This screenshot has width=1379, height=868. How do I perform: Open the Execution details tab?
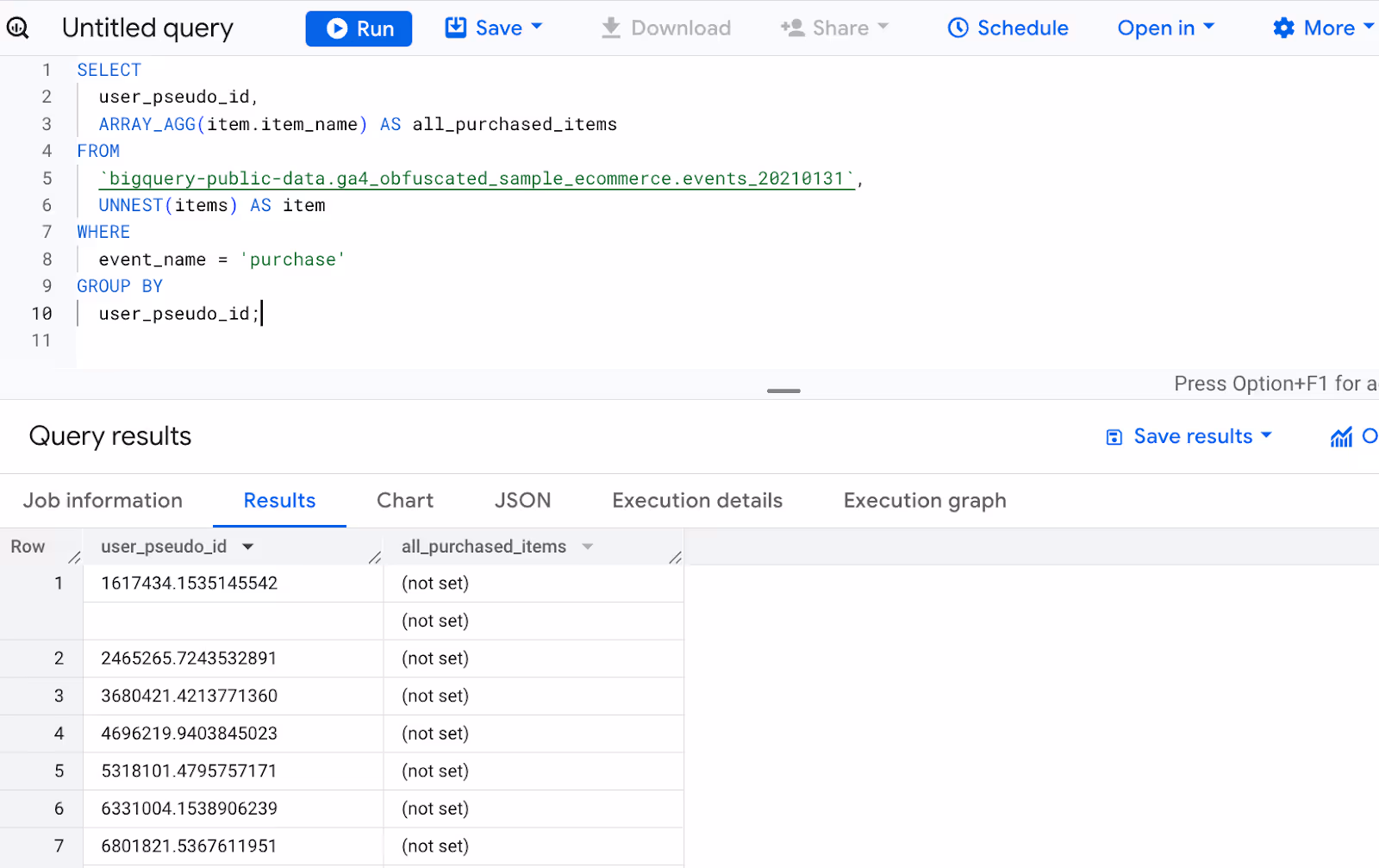697,501
